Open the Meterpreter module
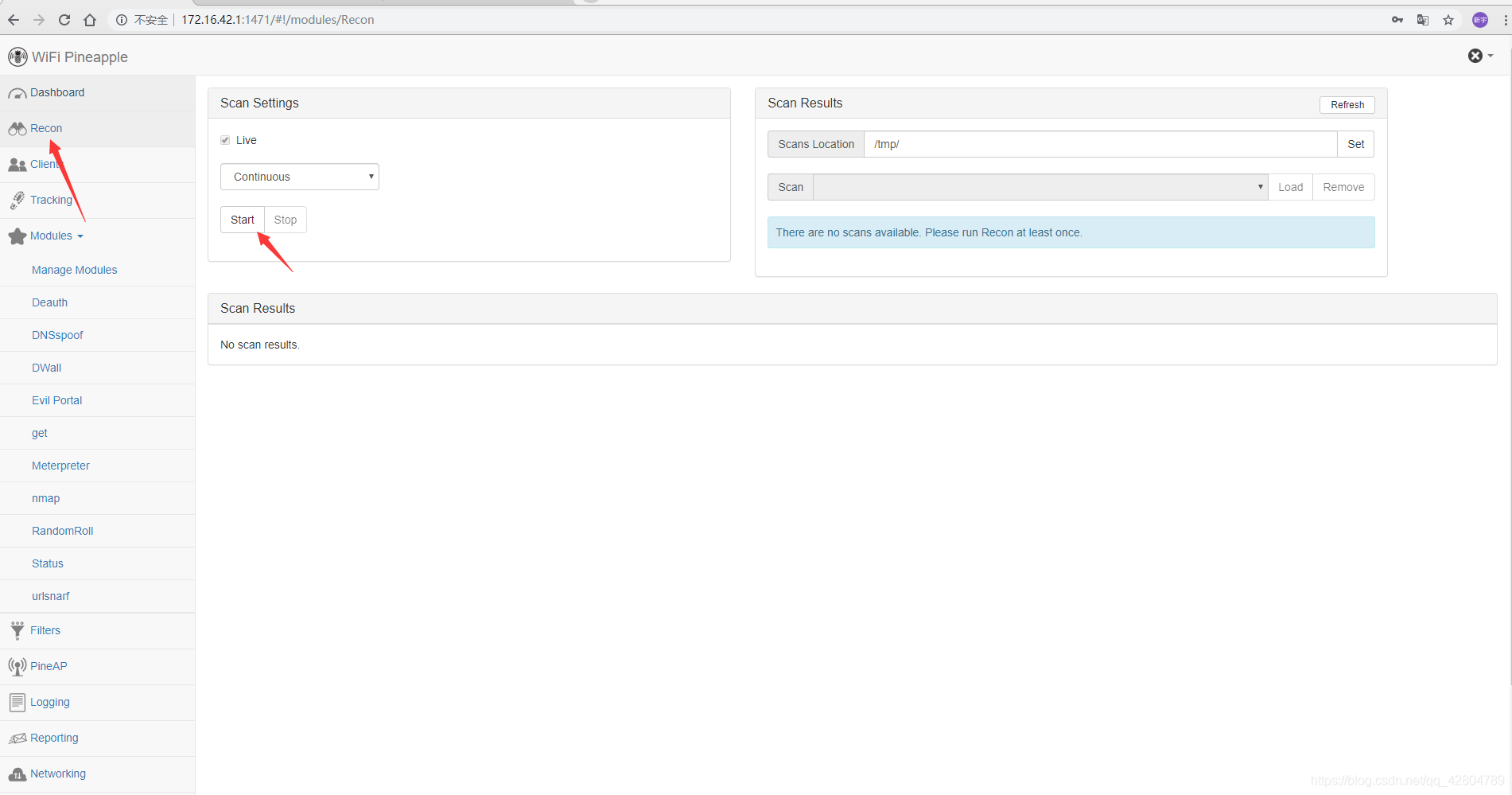 [60, 466]
